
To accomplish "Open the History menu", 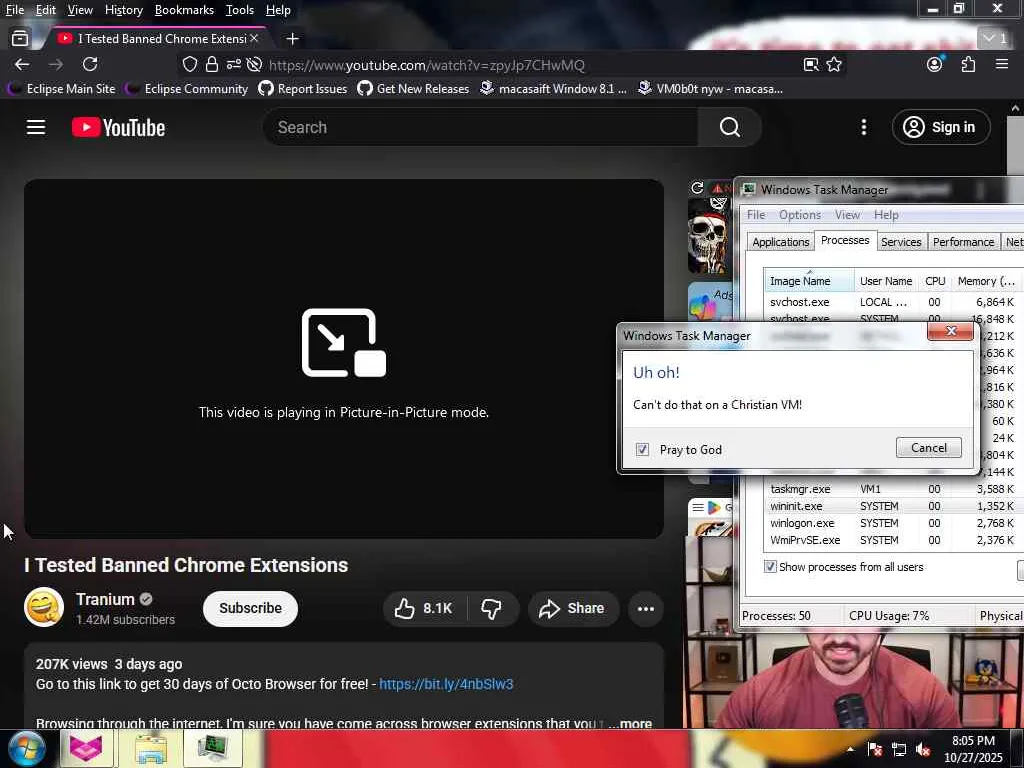I will (123, 10).
